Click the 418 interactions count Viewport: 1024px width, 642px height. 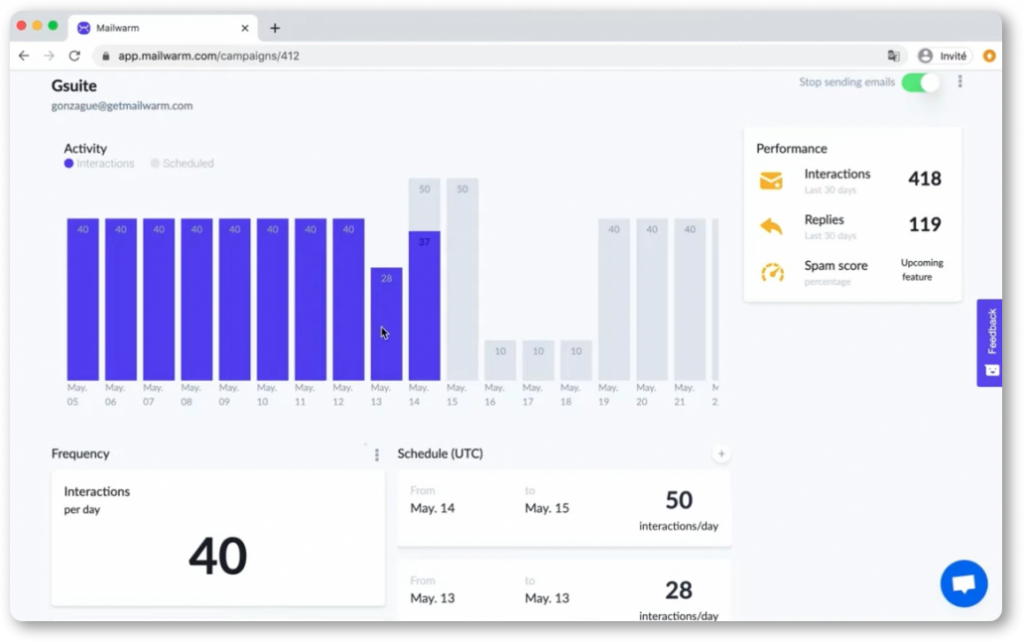click(x=925, y=179)
